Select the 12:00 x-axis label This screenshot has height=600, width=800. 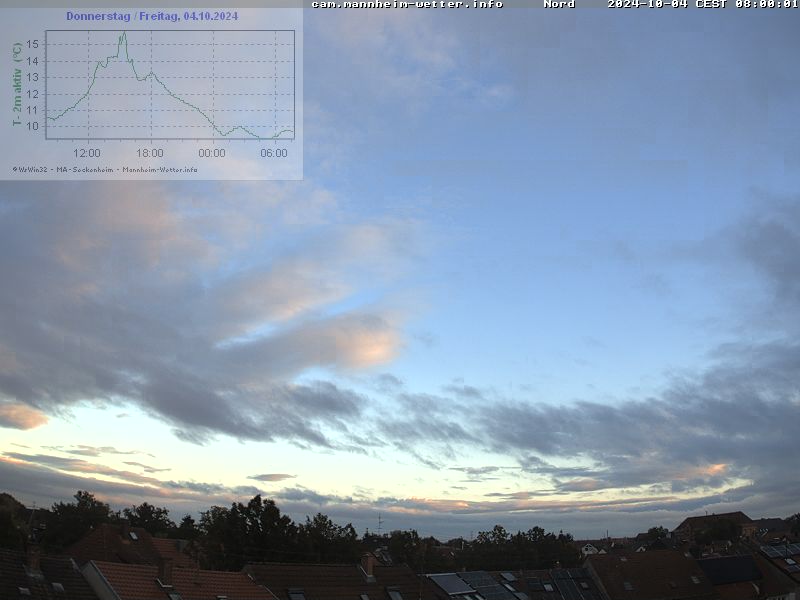[x=87, y=153]
